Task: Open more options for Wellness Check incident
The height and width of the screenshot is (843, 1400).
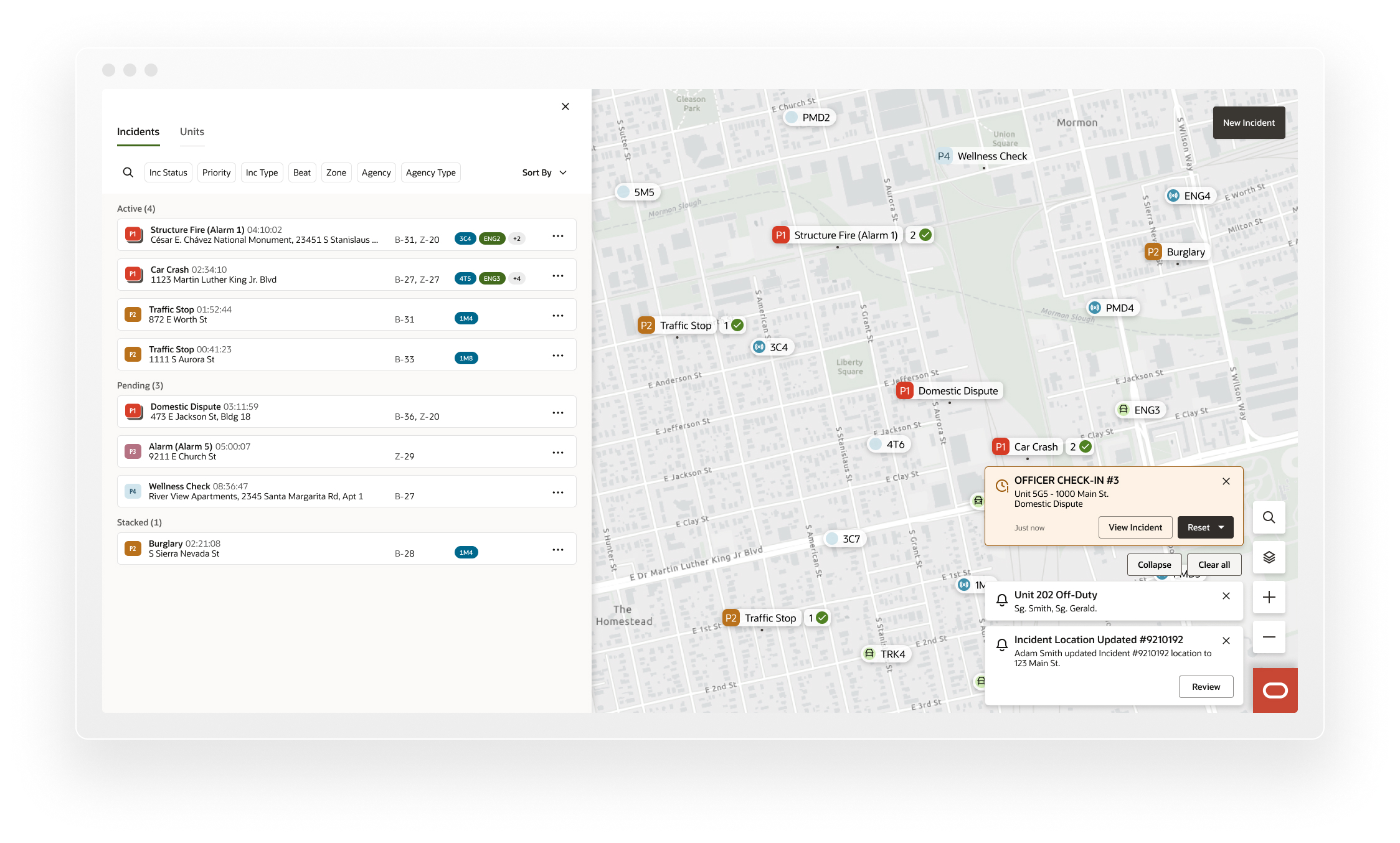Action: [558, 492]
